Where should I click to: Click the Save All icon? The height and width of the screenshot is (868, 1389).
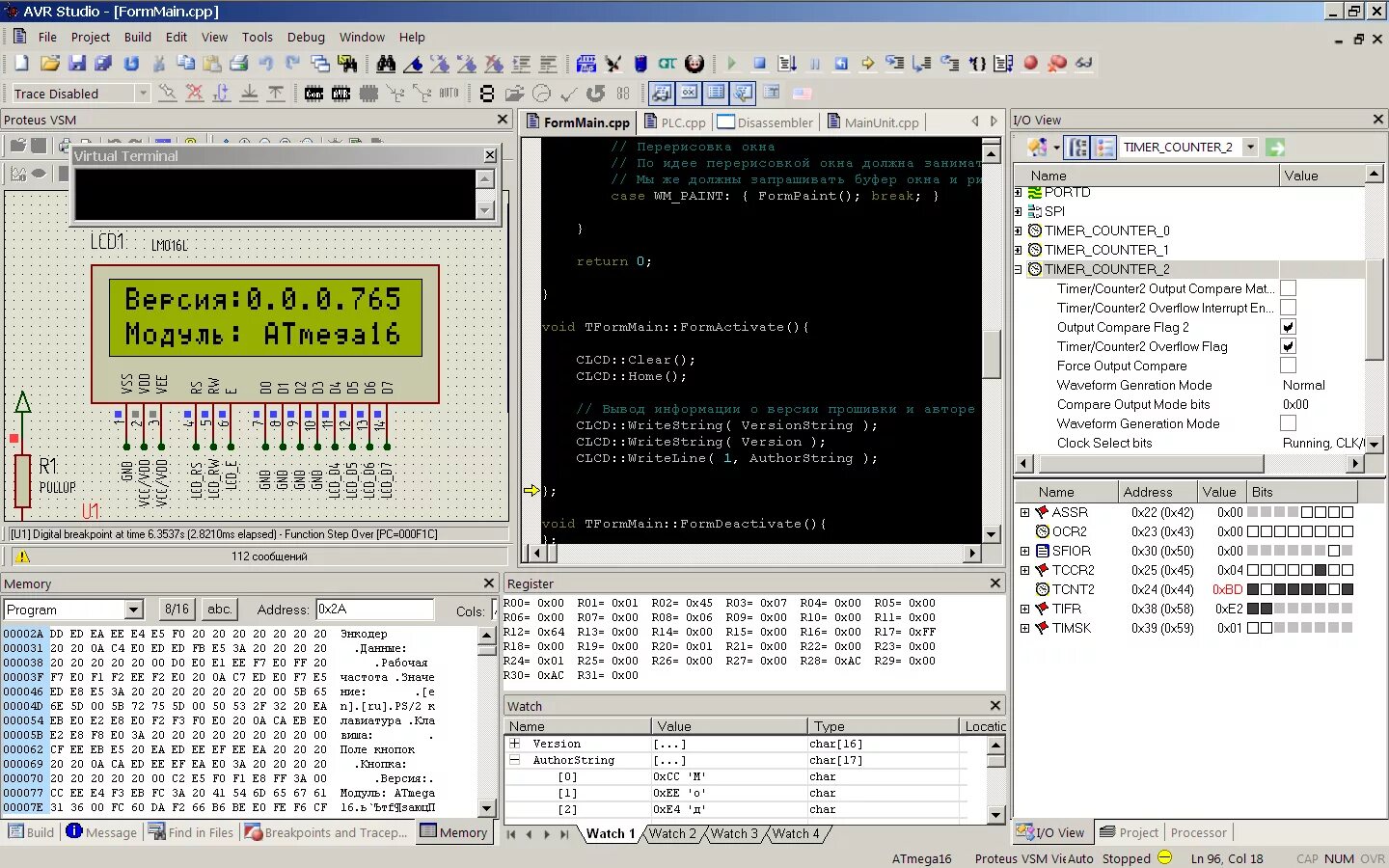pyautogui.click(x=103, y=64)
